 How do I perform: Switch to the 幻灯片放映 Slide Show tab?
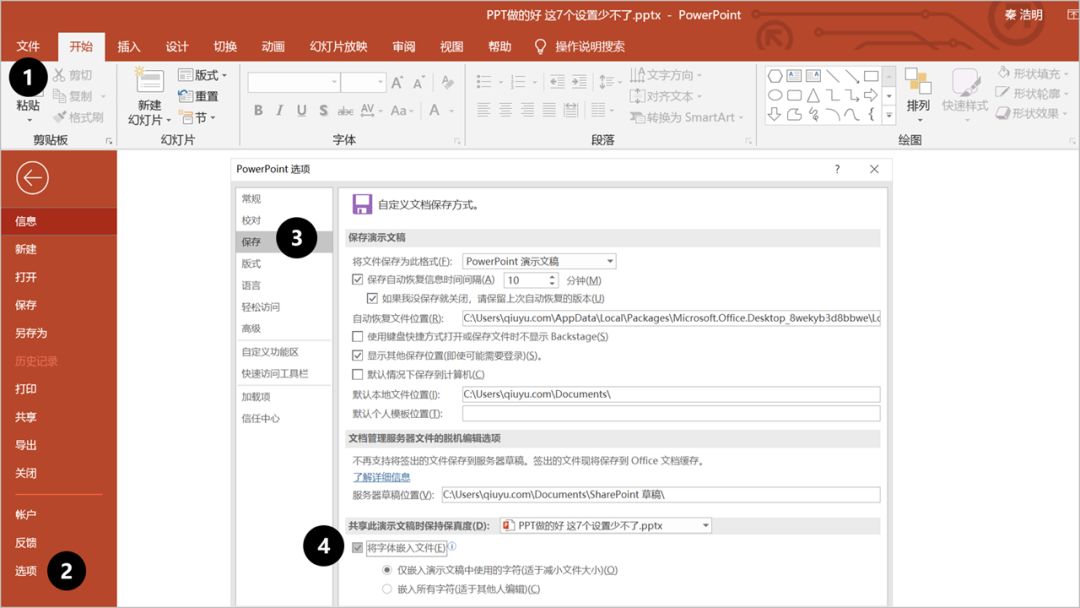(338, 46)
